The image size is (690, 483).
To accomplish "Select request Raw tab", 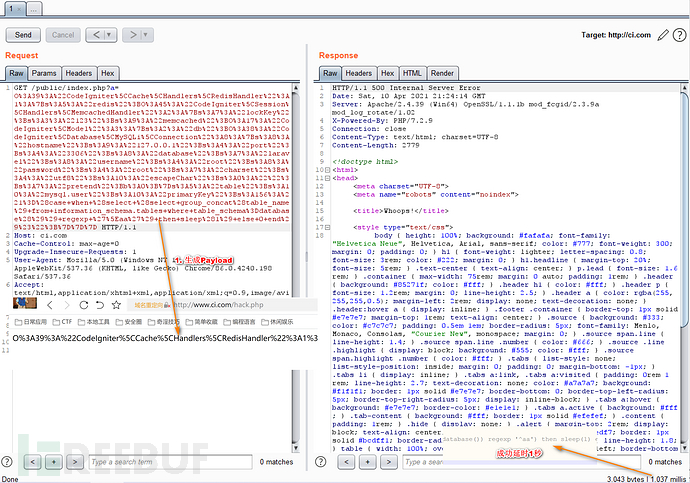I will pos(16,73).
